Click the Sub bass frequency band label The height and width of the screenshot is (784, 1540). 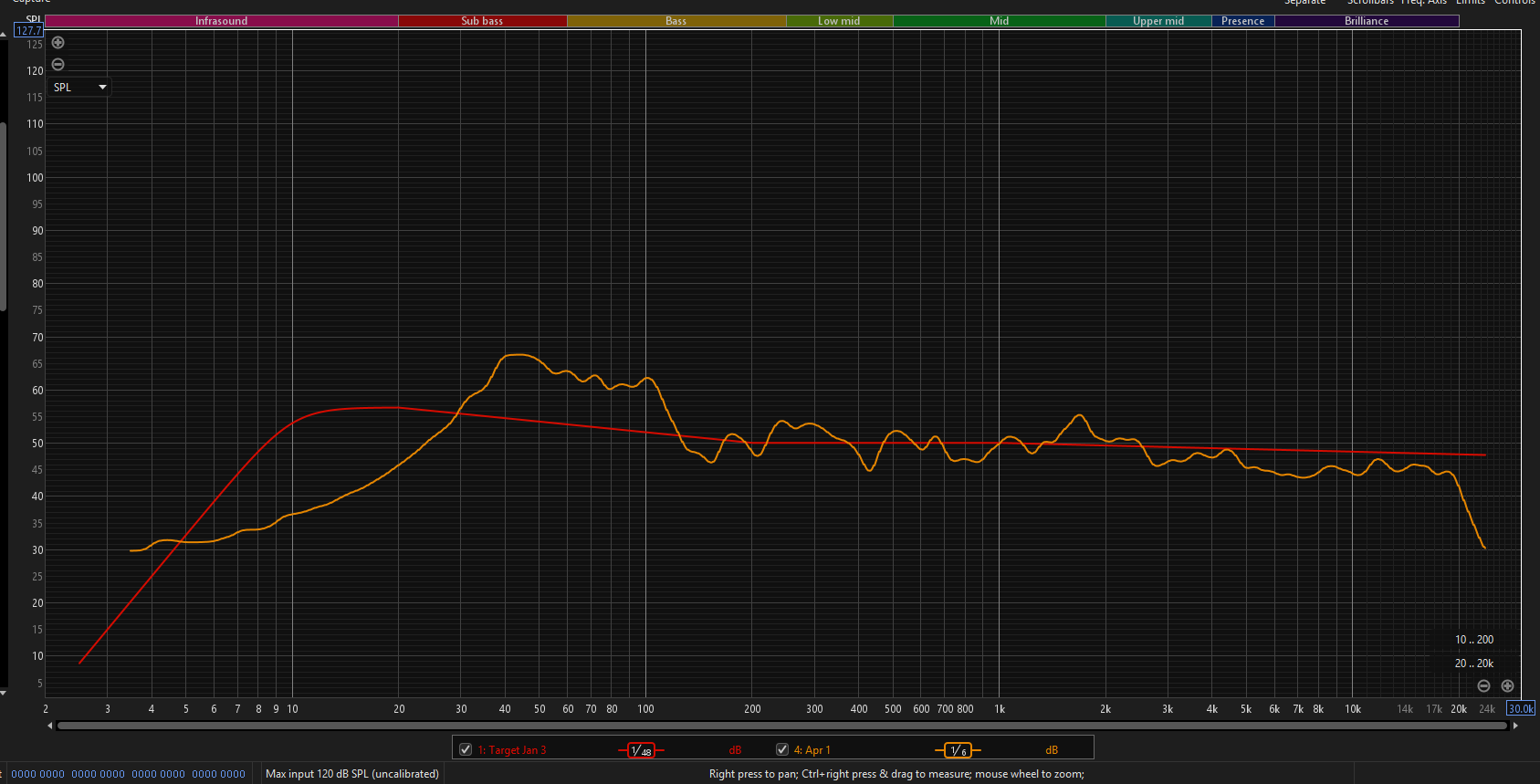pos(482,21)
